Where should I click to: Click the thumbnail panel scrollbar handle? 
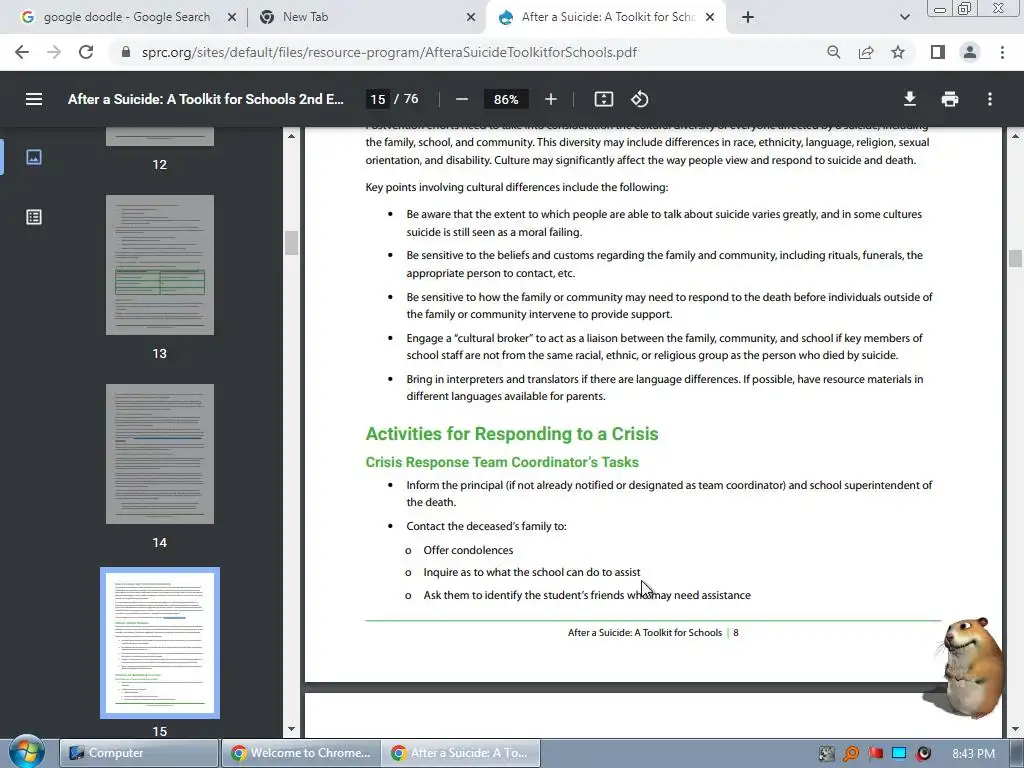tap(291, 243)
